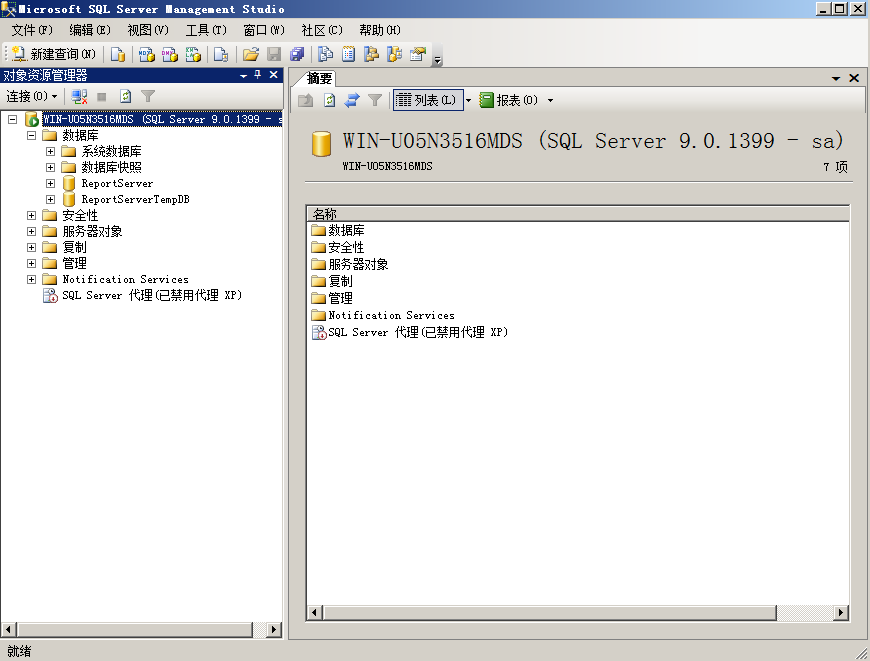The width and height of the screenshot is (870, 661).
Task: Open the 窗口(W) menu
Action: point(264,30)
